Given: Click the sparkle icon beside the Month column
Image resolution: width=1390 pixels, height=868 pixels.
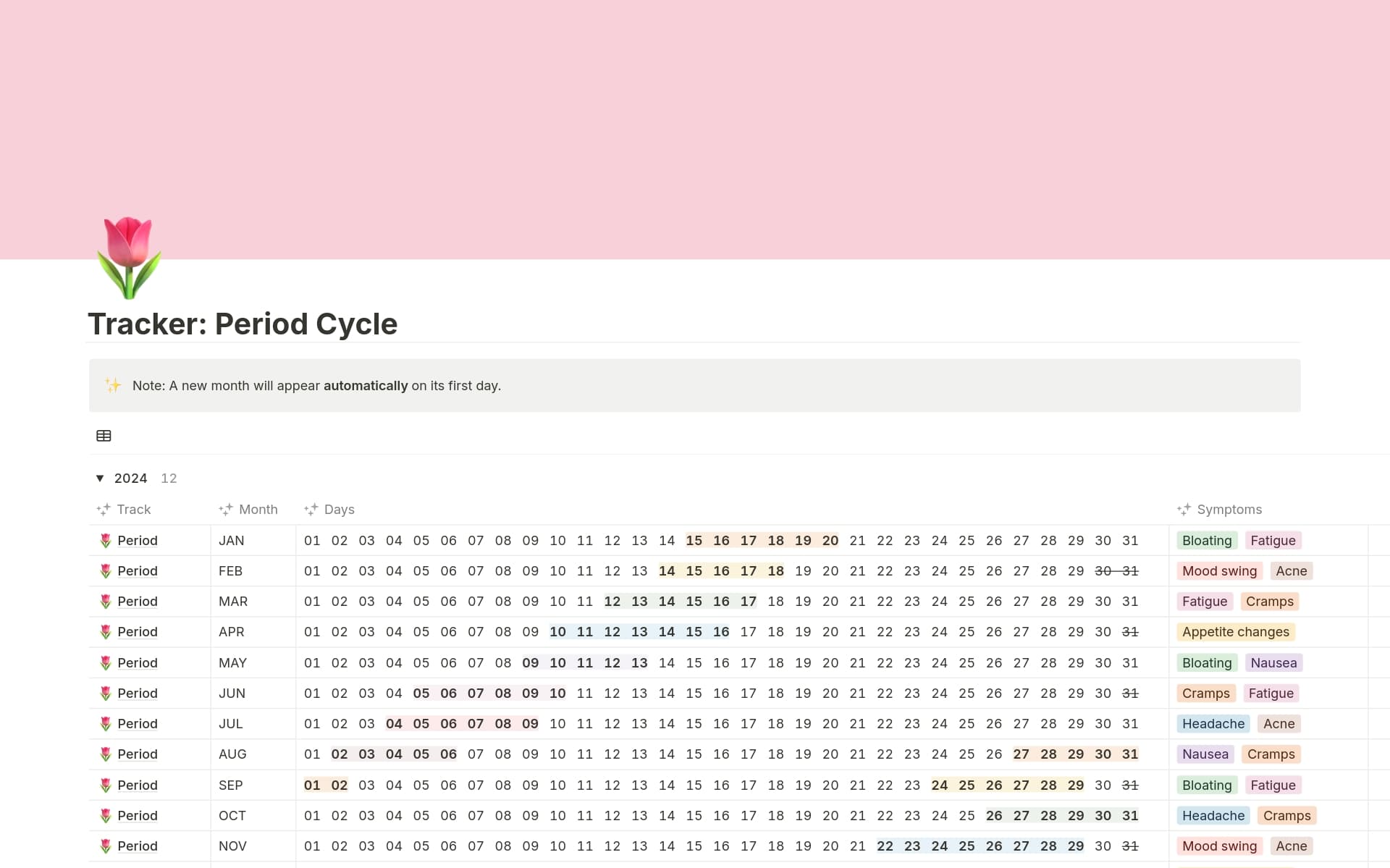Looking at the screenshot, I should [x=225, y=509].
